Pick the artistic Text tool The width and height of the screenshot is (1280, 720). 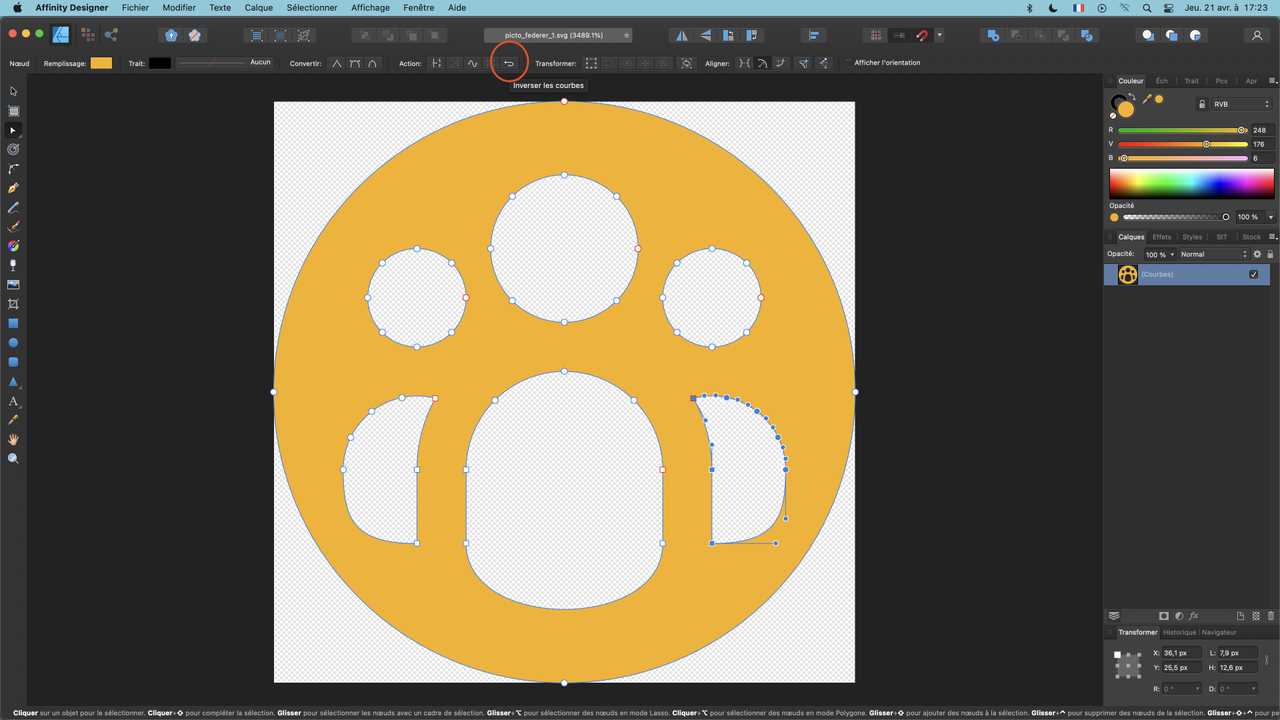click(x=13, y=401)
